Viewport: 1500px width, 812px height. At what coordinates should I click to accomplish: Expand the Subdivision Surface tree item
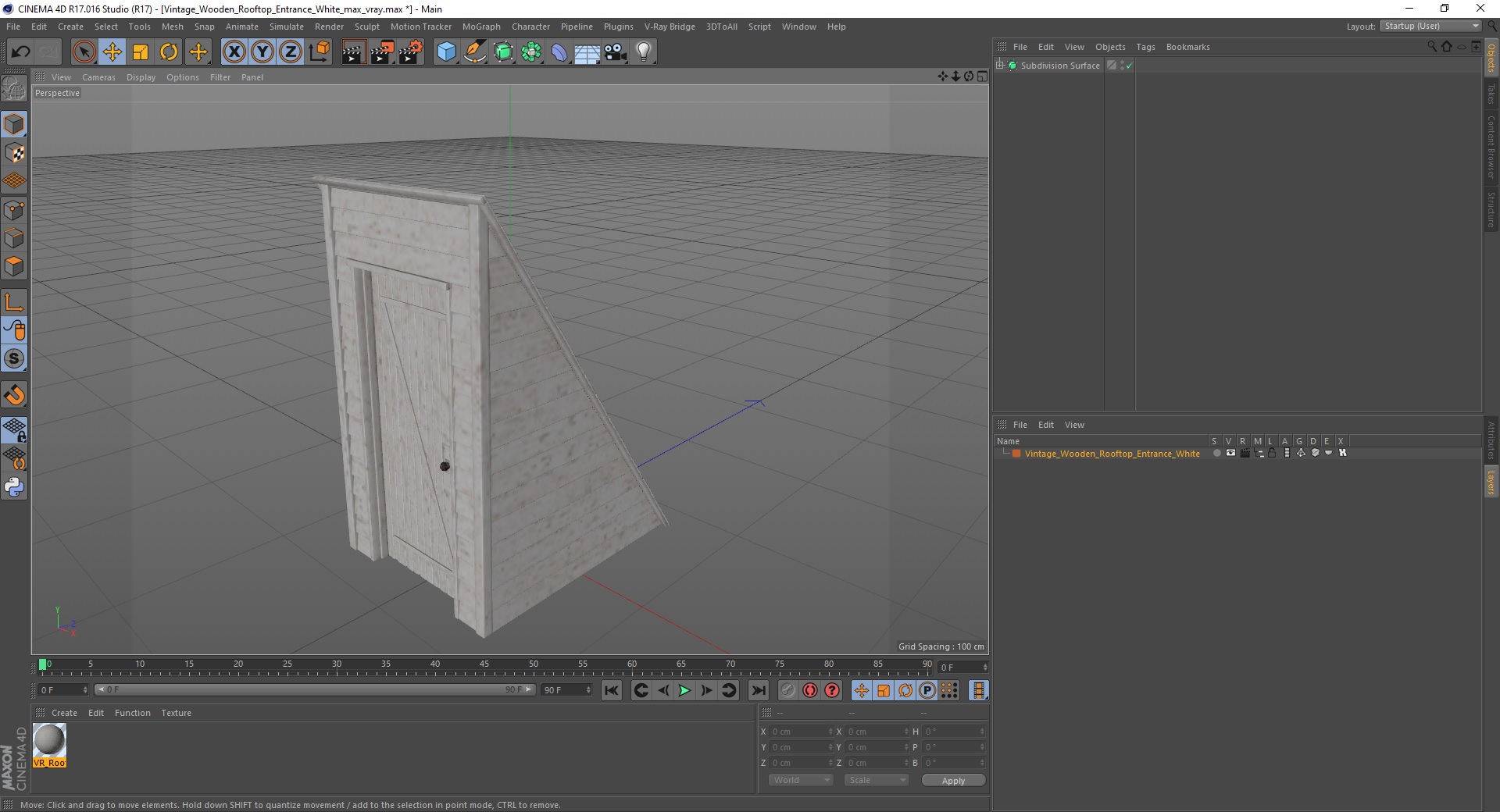[1000, 66]
